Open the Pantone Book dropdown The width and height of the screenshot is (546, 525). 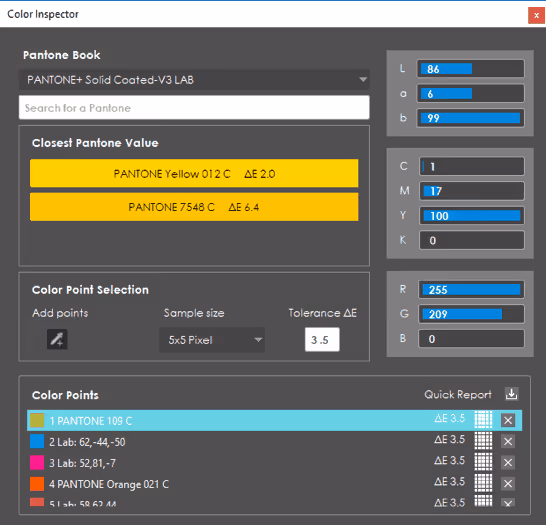click(x=194, y=80)
